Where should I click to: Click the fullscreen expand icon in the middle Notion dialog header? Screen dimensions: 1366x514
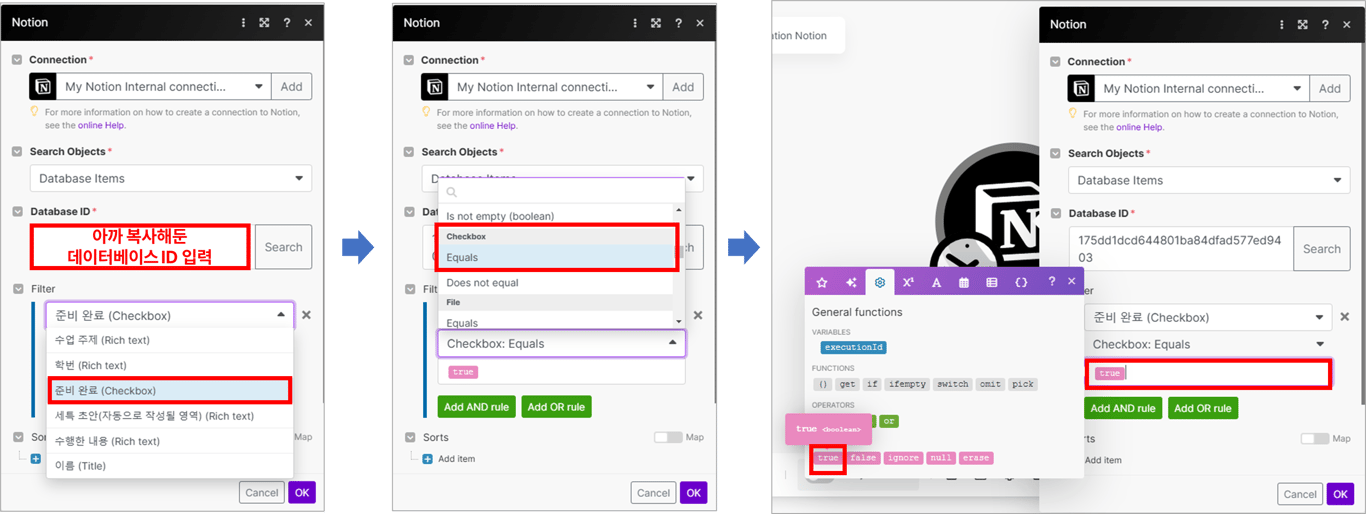656,22
